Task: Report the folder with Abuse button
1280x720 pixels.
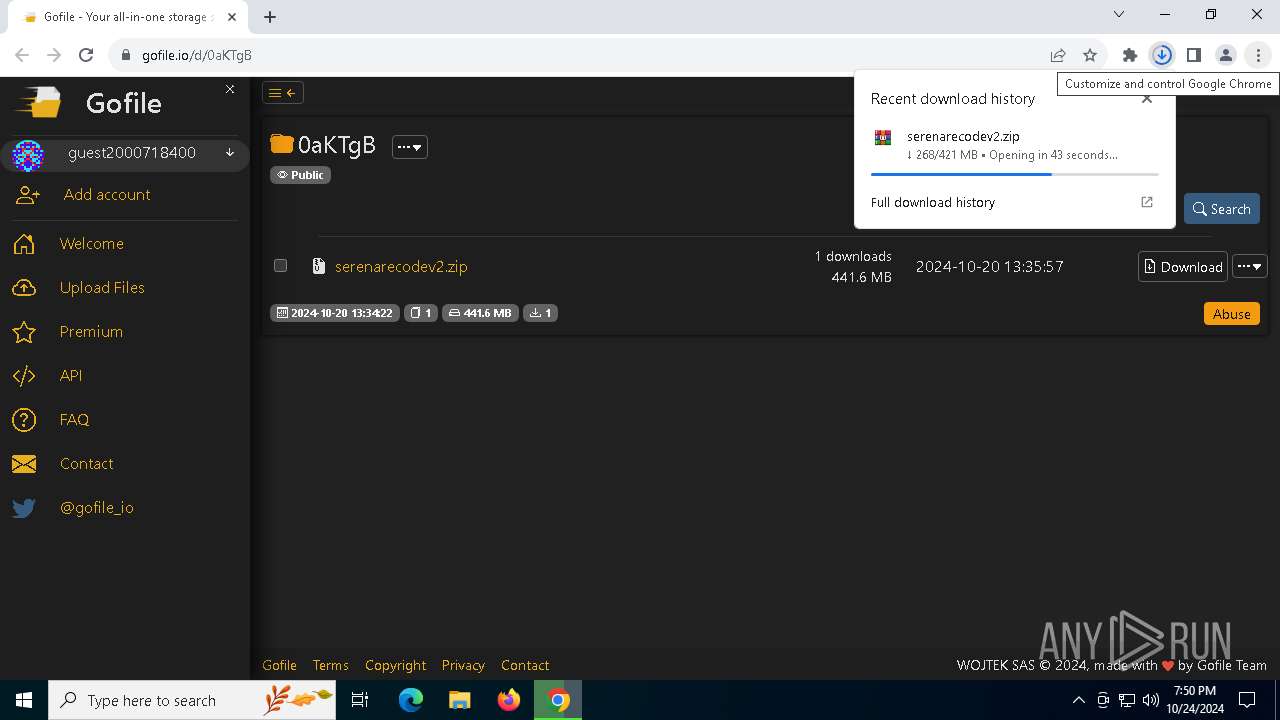Action: 1232,313
